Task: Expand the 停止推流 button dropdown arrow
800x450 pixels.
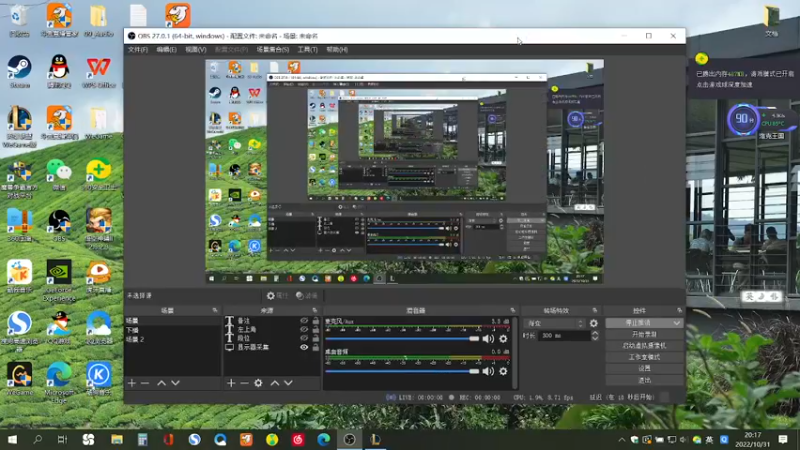Action: tap(677, 323)
